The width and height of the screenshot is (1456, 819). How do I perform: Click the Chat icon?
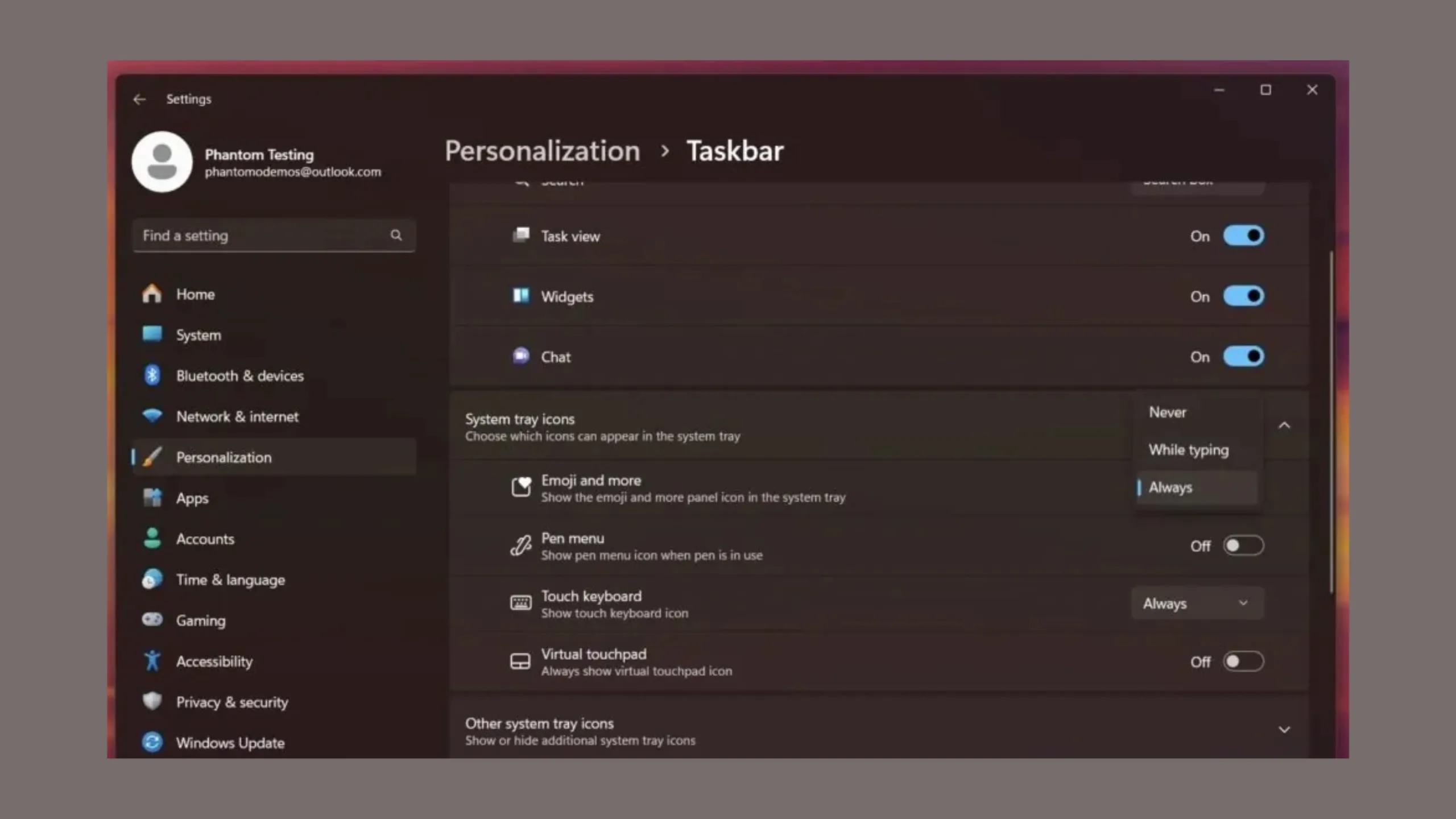pos(521,356)
